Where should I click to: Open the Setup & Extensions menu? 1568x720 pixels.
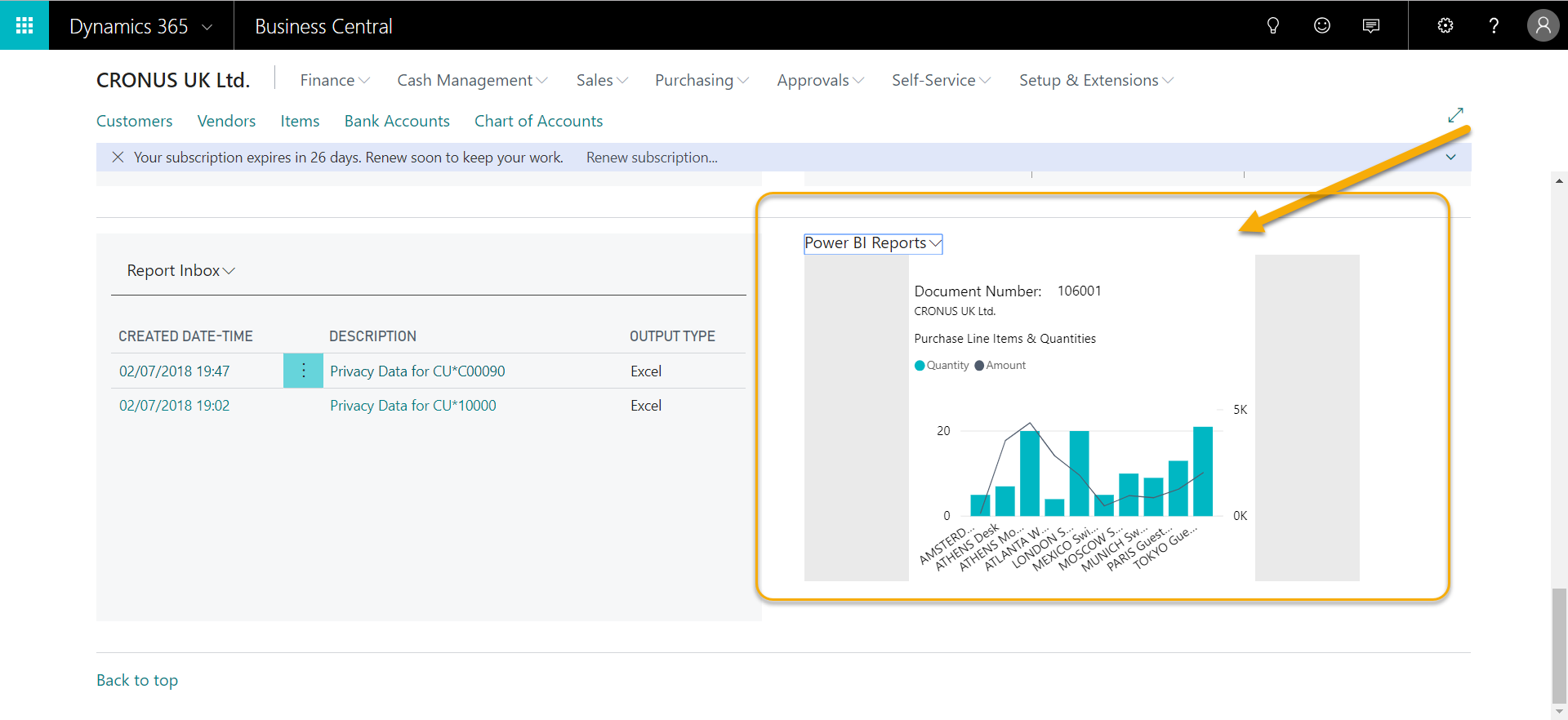[x=1096, y=80]
